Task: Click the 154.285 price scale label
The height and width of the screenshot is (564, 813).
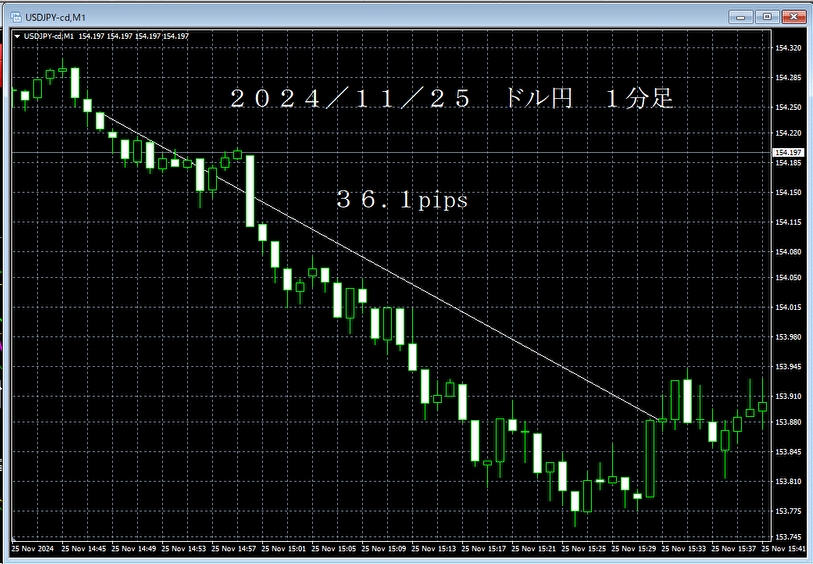Action: (x=788, y=78)
